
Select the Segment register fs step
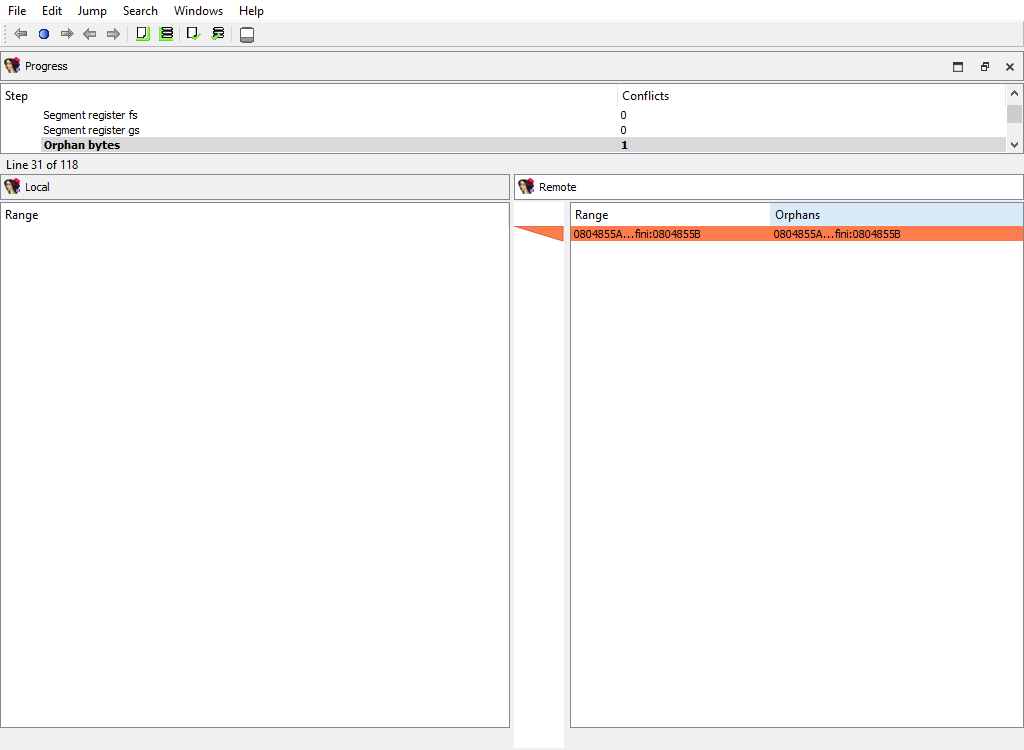(x=90, y=115)
